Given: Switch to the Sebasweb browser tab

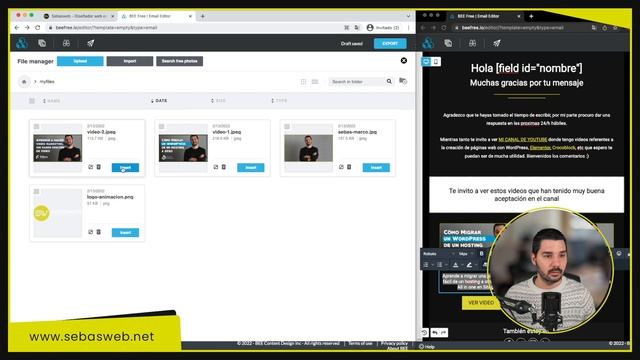Looking at the screenshot, I should (79, 16).
